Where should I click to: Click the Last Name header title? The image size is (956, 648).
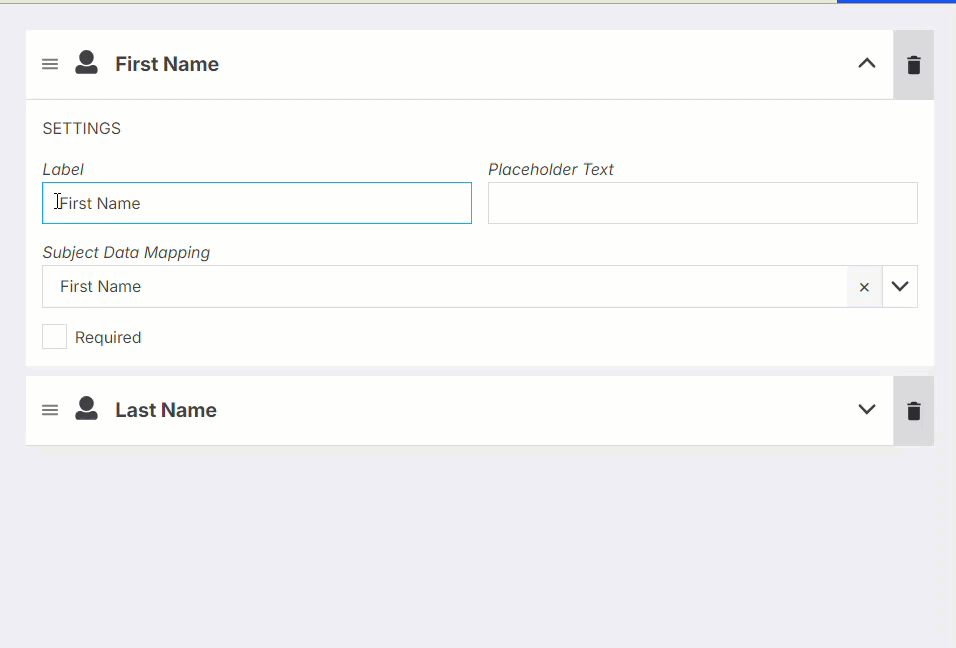[166, 410]
